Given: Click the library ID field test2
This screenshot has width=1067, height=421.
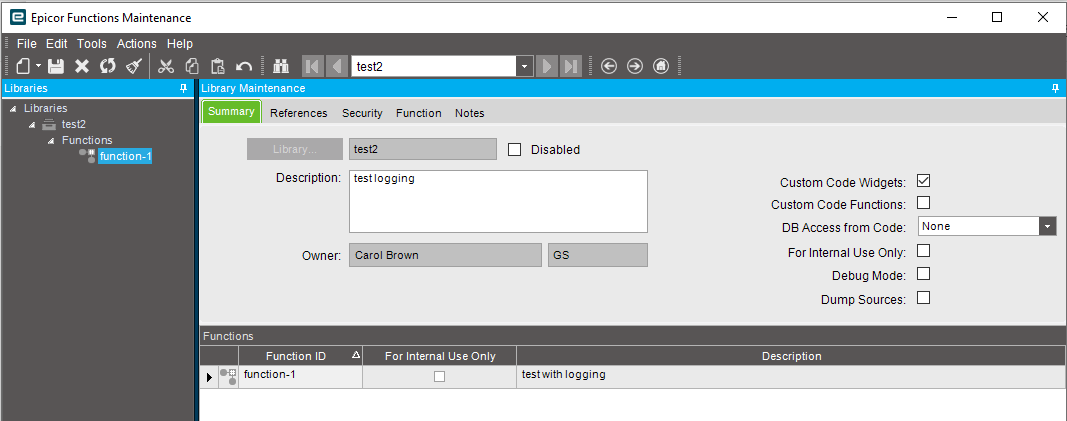Looking at the screenshot, I should point(423,150).
